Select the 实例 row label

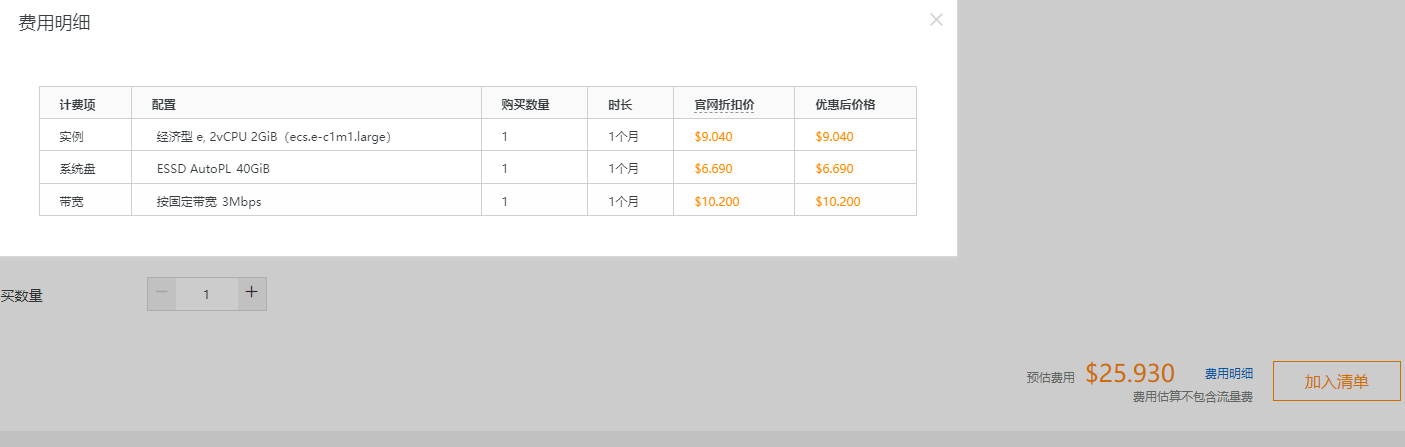click(71, 136)
